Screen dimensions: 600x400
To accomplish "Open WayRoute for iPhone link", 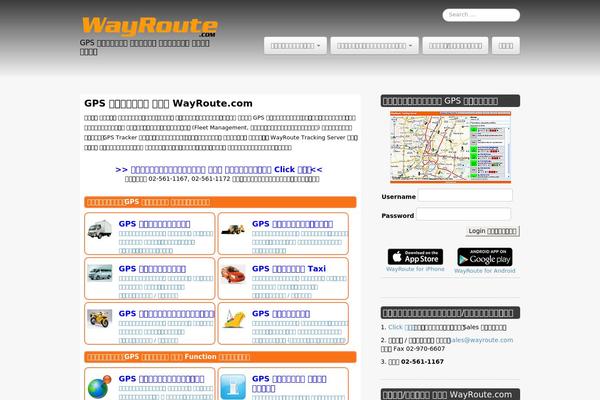I will click(415, 269).
